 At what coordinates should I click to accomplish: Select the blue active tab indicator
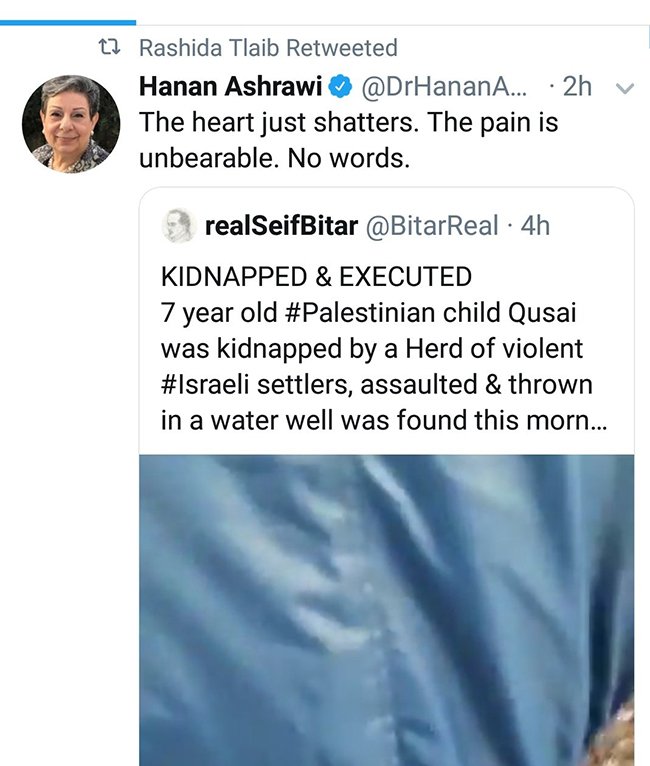pos(68,22)
